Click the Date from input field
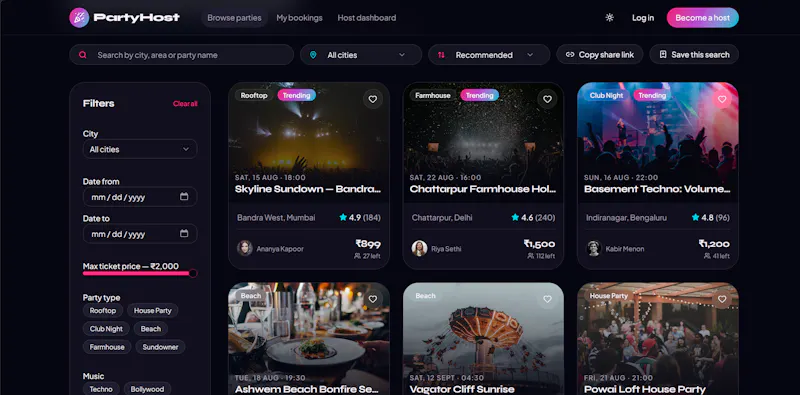Image resolution: width=800 pixels, height=395 pixels. [x=140, y=196]
